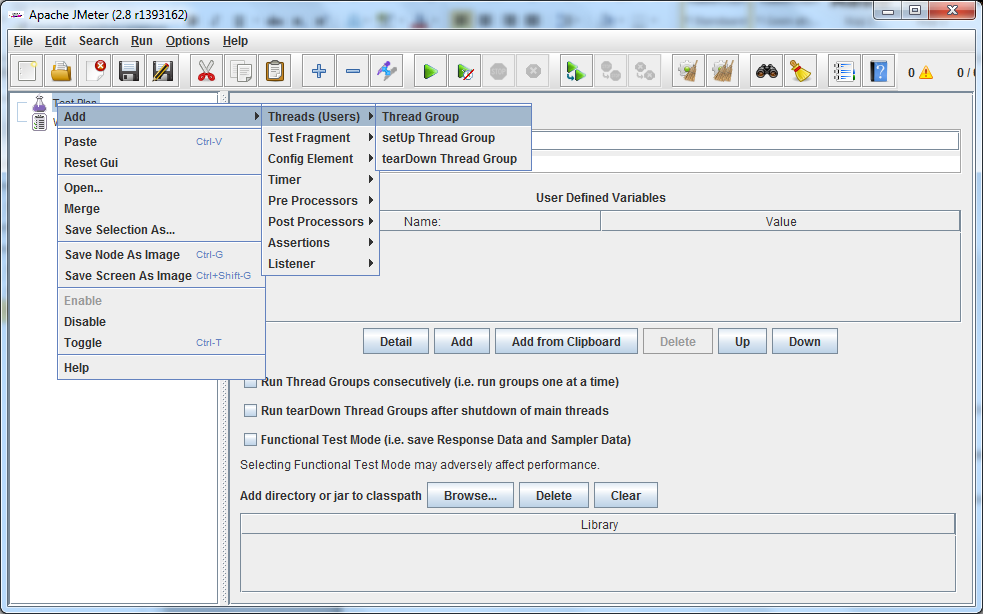Viewport: 983px width, 614px height.
Task: Open the Edit menu
Action: tap(55, 41)
